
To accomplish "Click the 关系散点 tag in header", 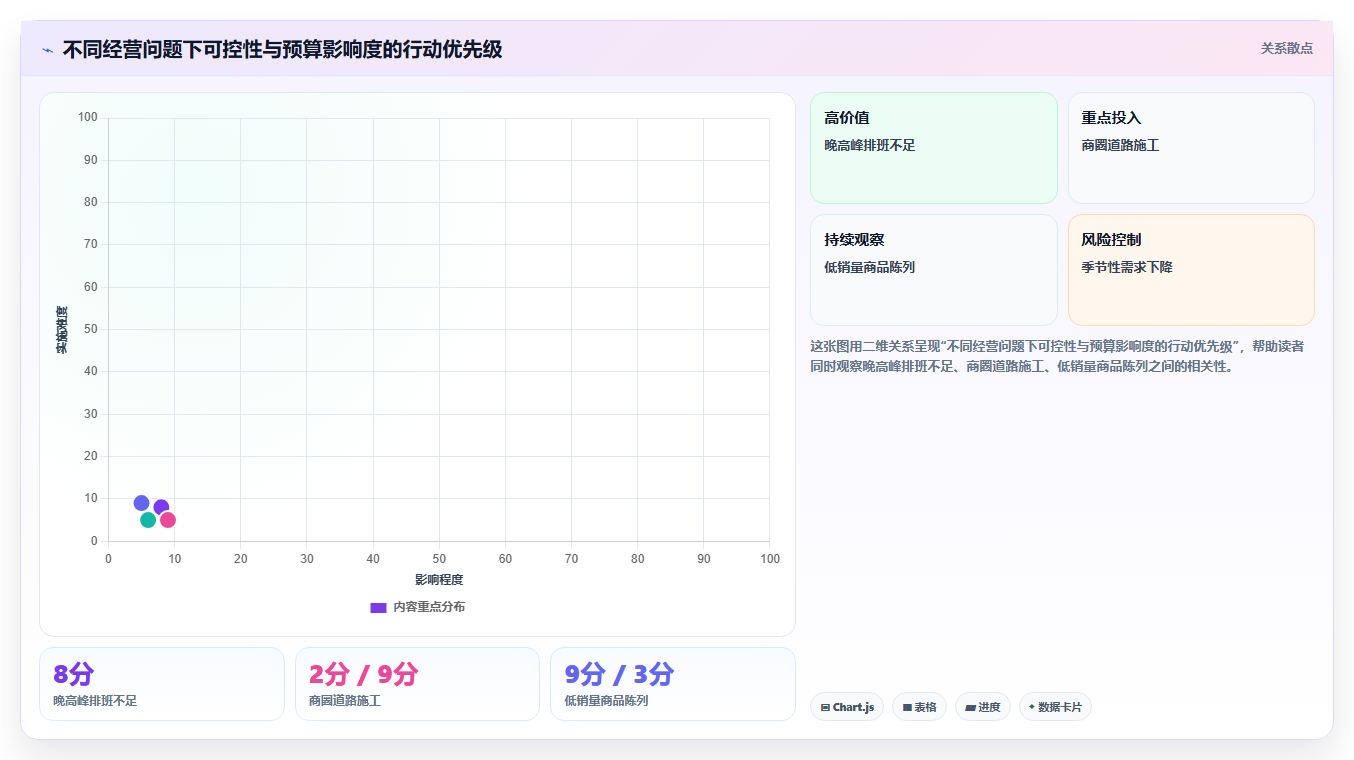I will 1286,48.
